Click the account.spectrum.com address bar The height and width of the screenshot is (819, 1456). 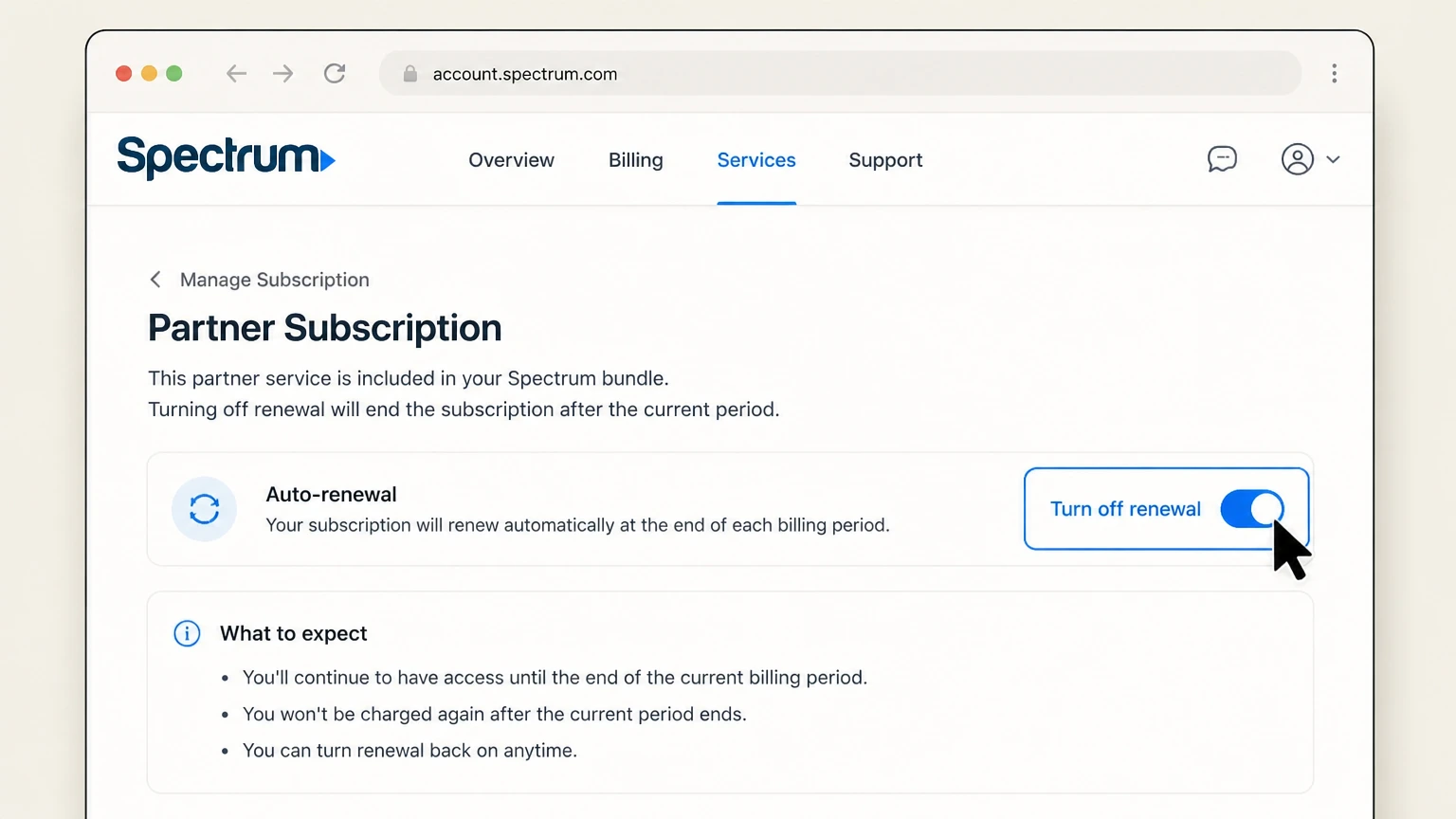pyautogui.click(x=840, y=74)
